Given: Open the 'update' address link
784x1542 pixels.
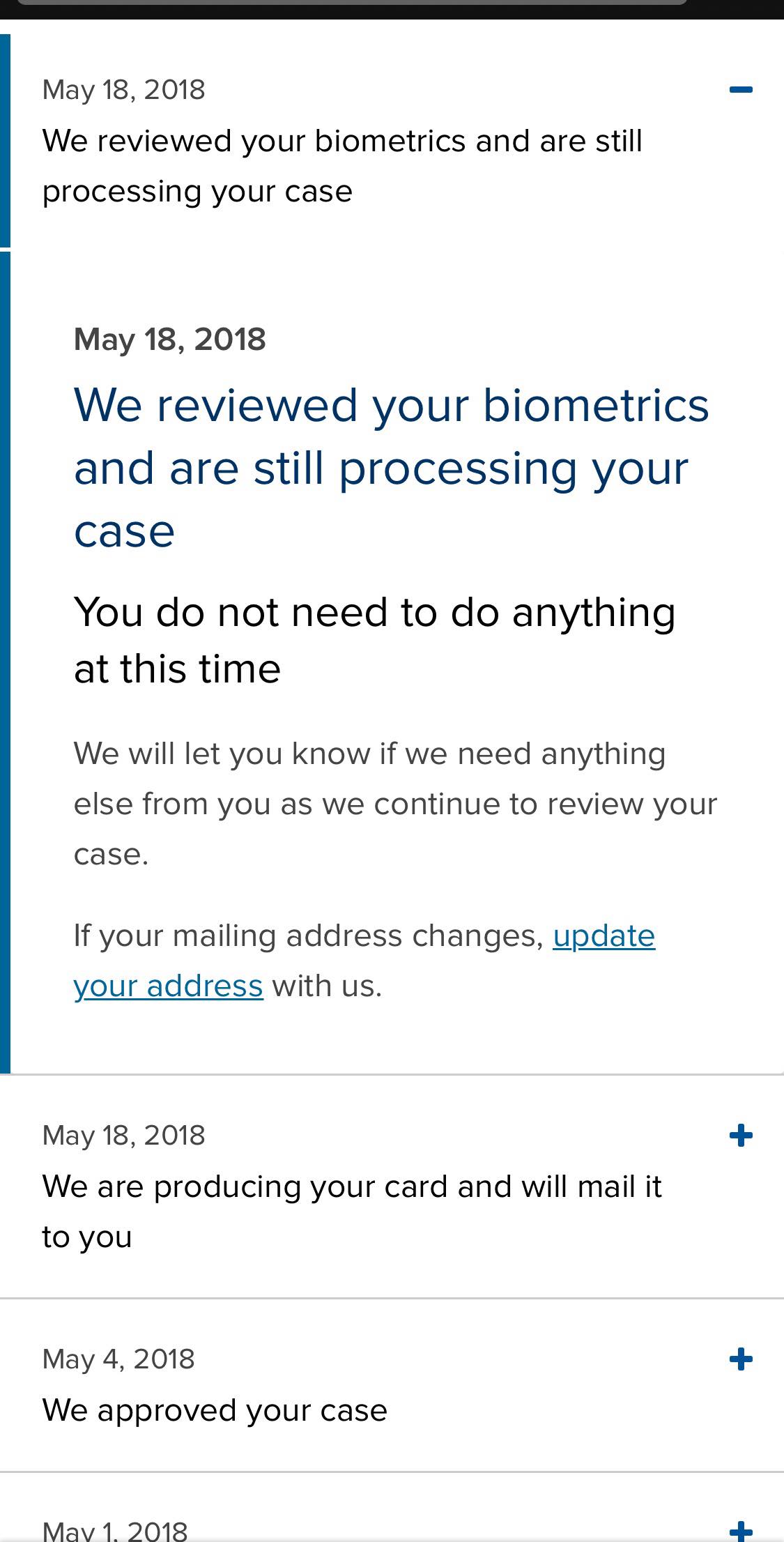Looking at the screenshot, I should (604, 936).
